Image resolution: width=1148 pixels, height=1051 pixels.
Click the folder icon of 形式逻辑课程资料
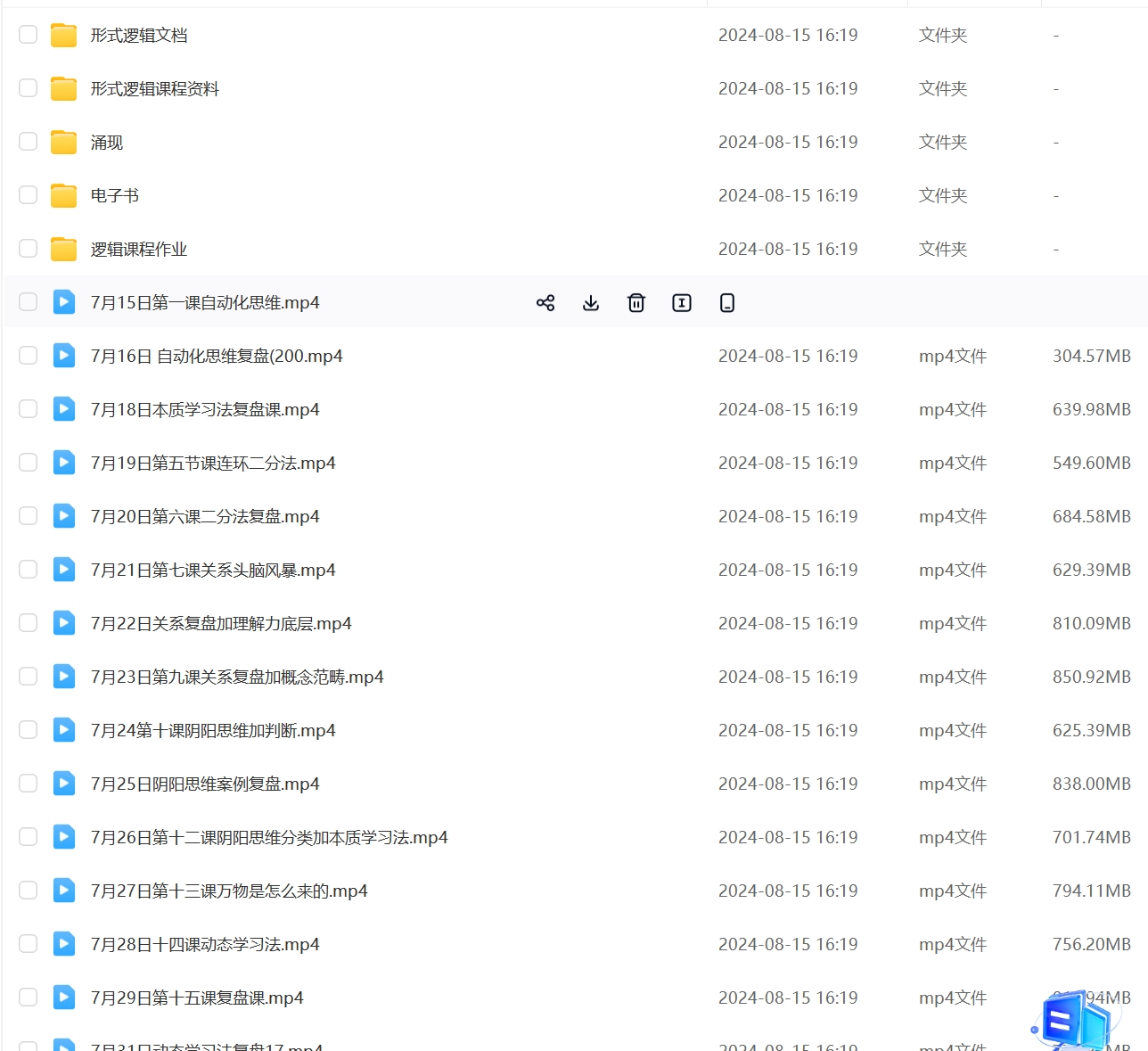click(x=63, y=88)
